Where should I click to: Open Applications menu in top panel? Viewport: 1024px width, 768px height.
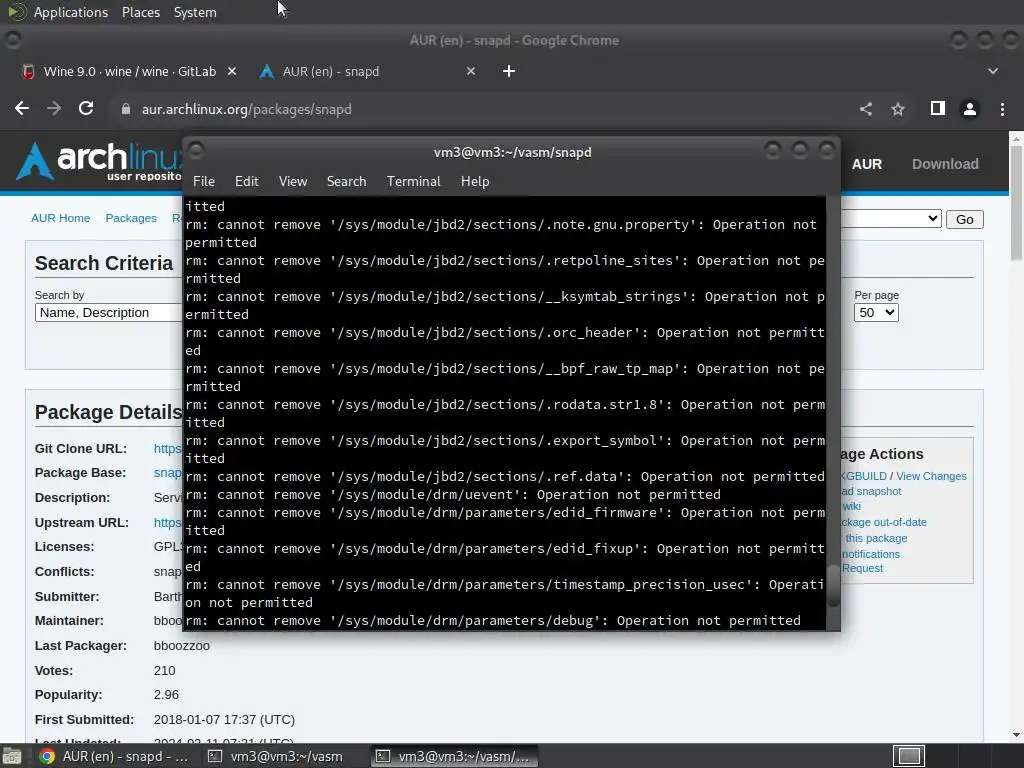(x=71, y=12)
